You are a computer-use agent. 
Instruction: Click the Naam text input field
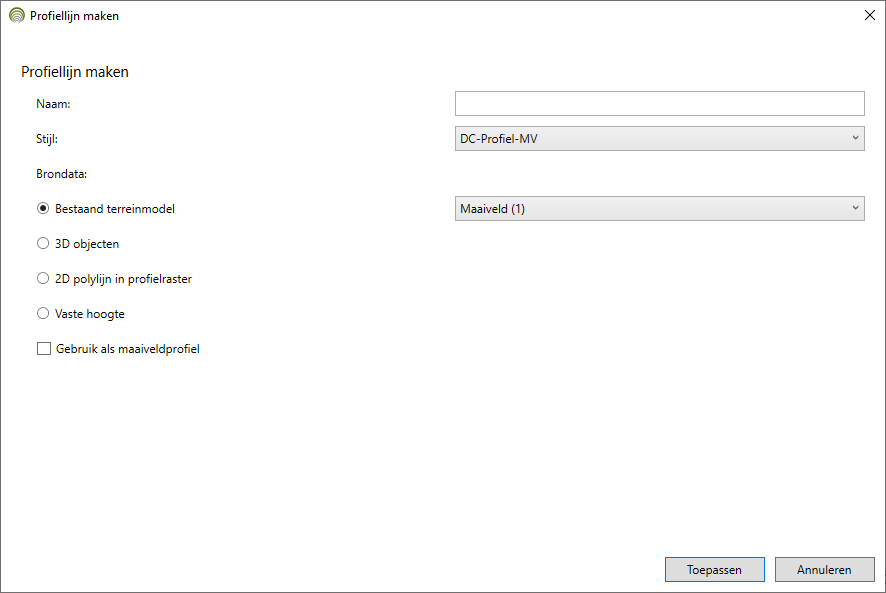pos(659,103)
